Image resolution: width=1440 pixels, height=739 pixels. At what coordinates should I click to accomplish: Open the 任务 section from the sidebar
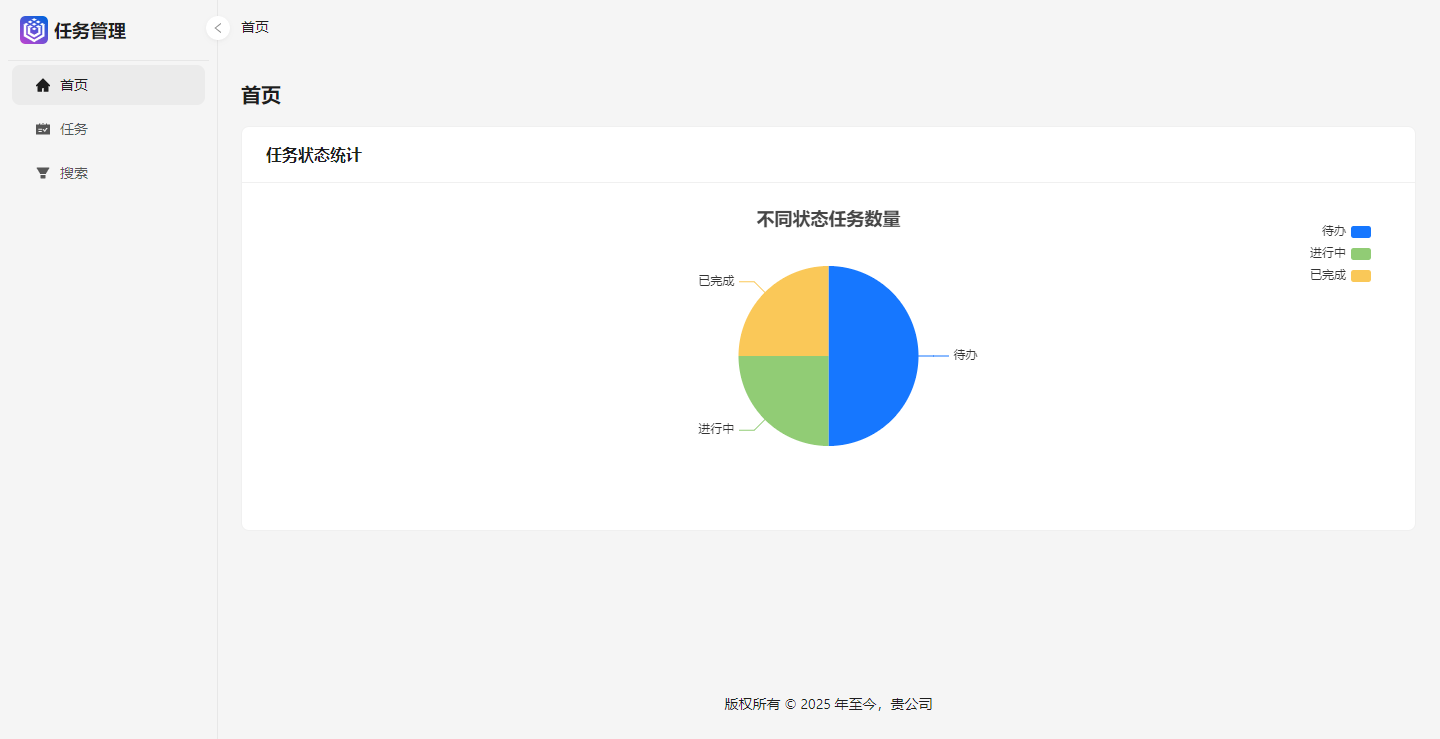[75, 129]
